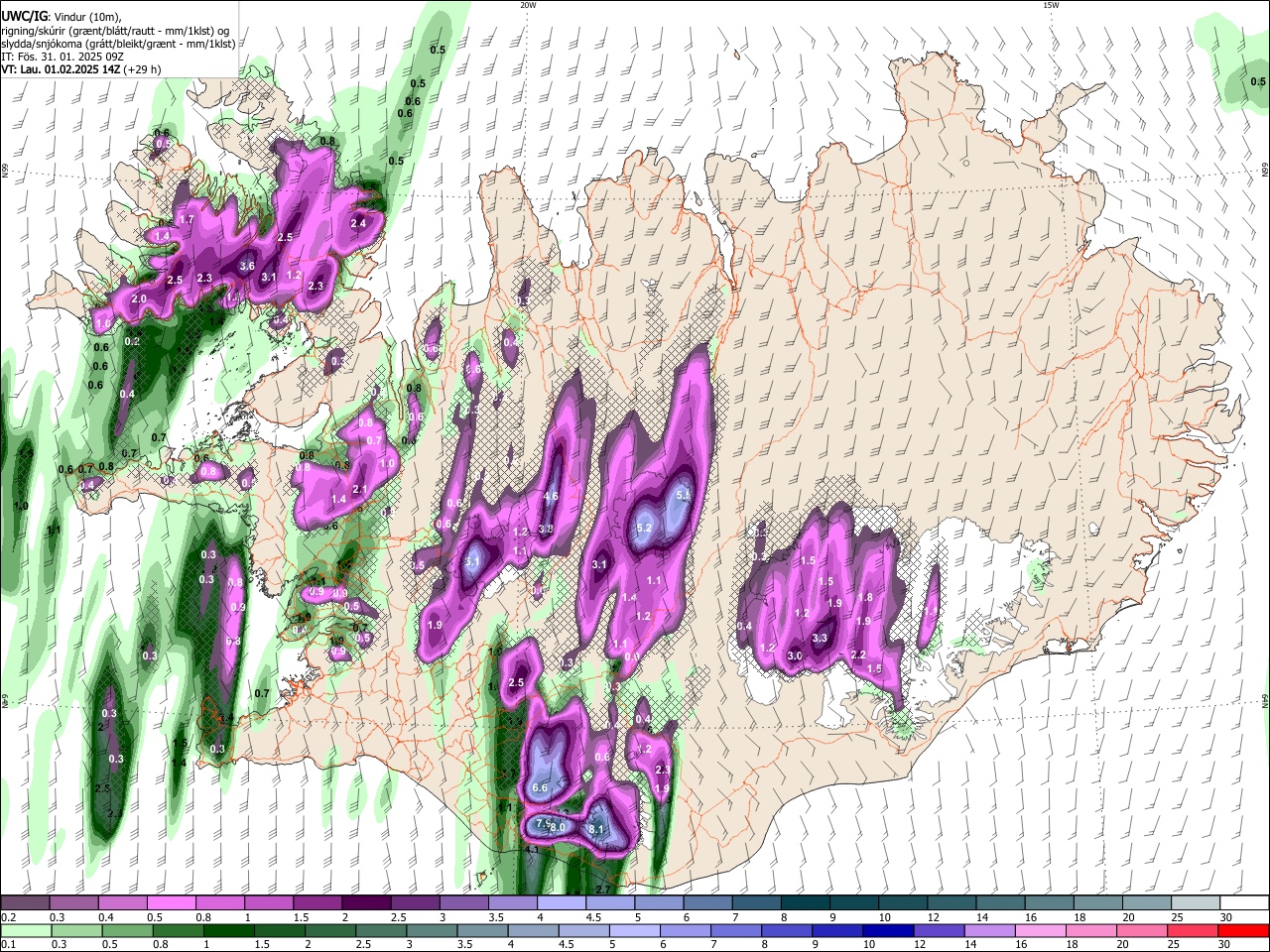This screenshot has width=1270, height=952.
Task: Click the darkest purple 2 mm snow legend swatch
Action: (x=365, y=903)
